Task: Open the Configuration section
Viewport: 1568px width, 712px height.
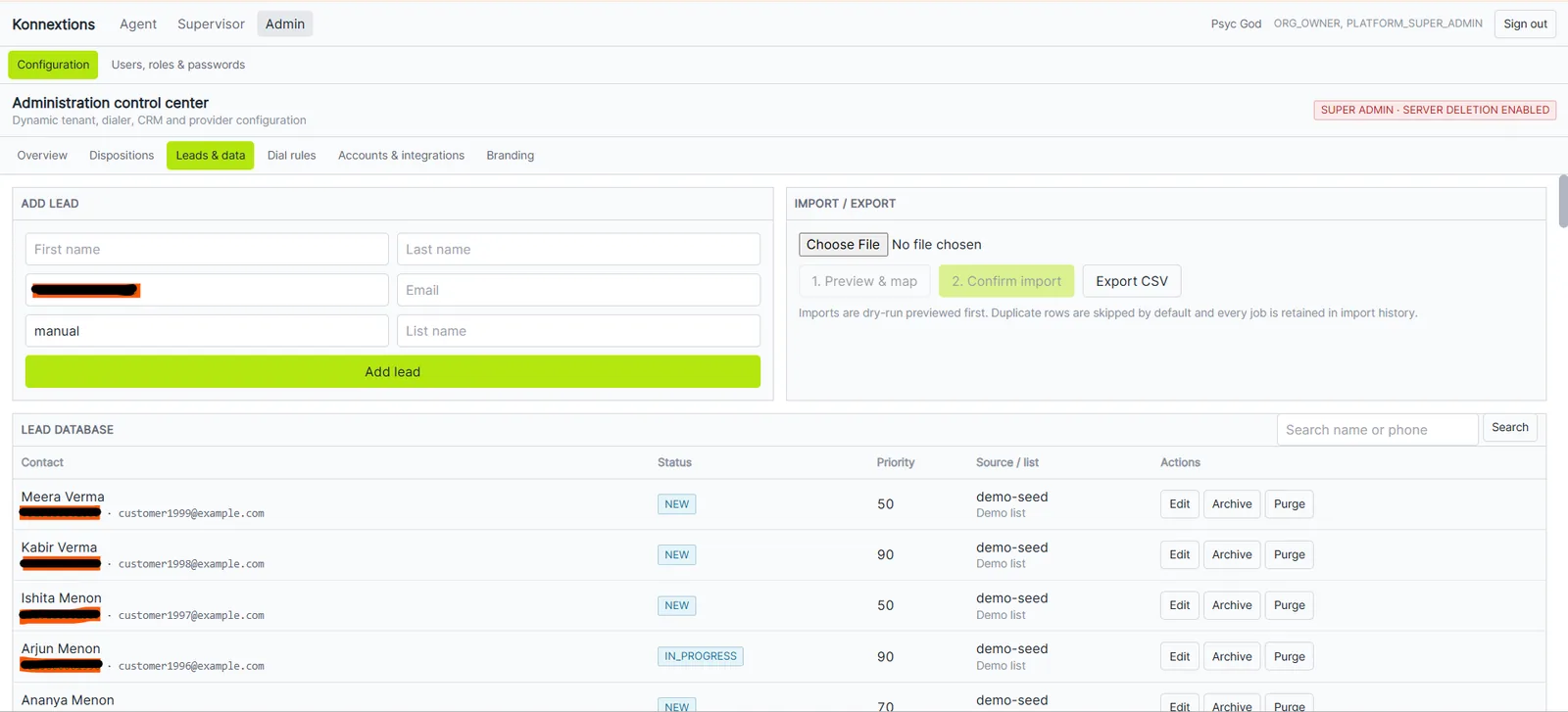Action: click(x=53, y=65)
